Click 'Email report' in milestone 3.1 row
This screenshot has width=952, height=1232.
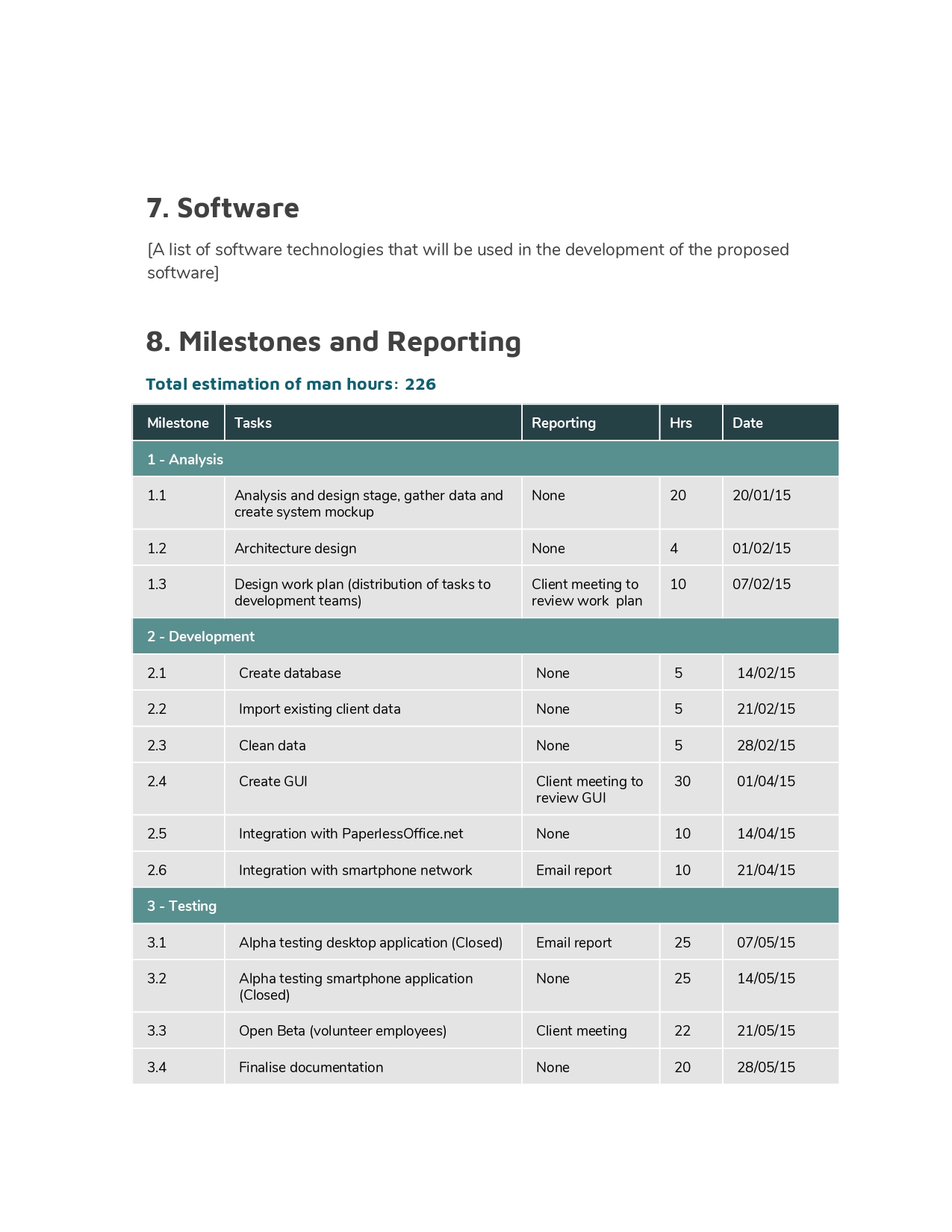coord(573,942)
